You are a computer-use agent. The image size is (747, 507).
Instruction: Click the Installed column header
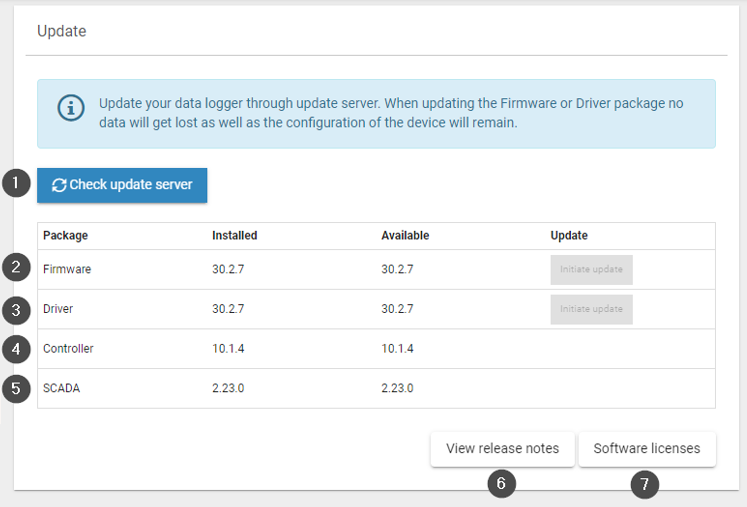pyautogui.click(x=234, y=236)
